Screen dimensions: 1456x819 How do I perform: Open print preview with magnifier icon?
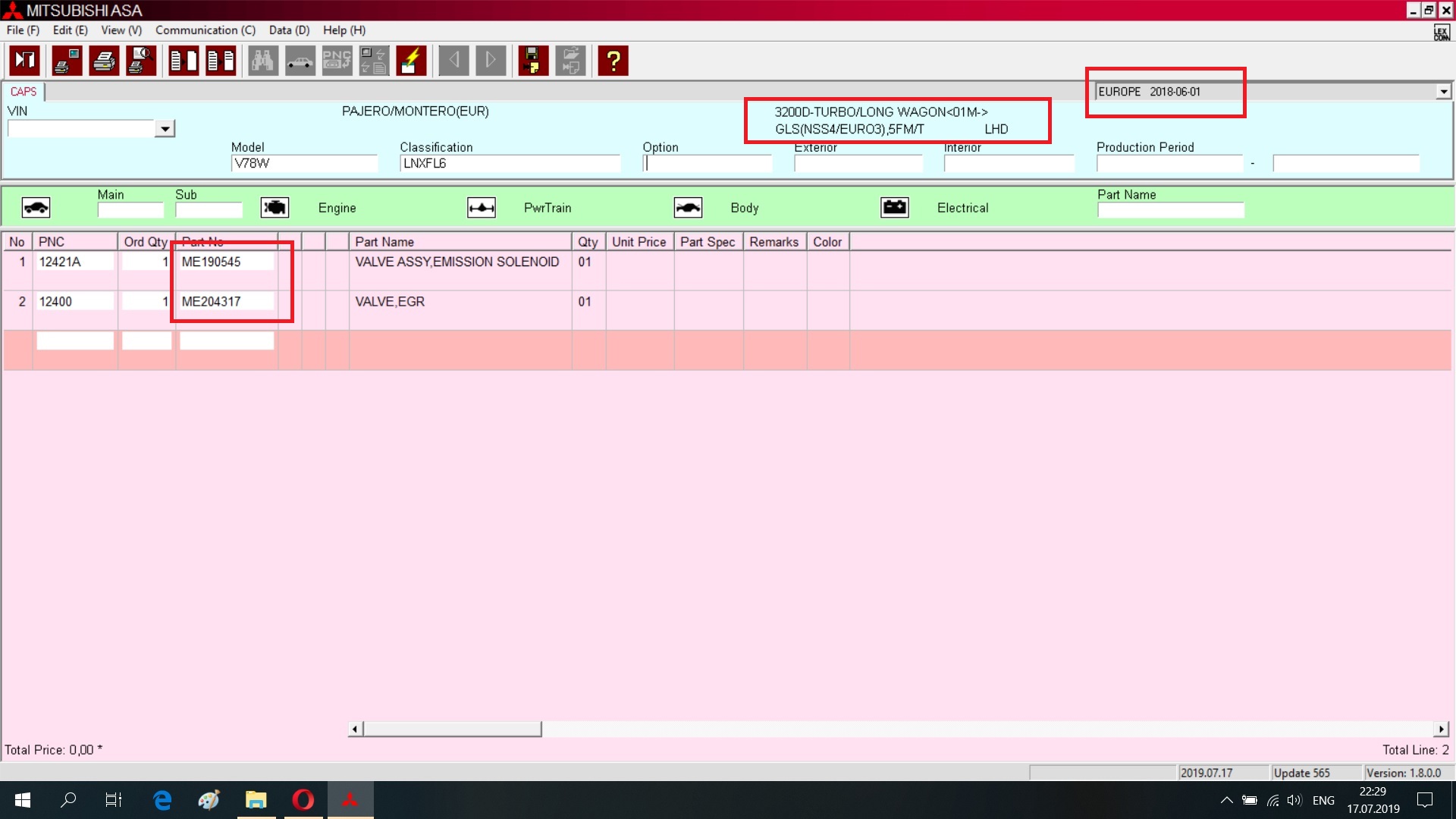coord(141,61)
